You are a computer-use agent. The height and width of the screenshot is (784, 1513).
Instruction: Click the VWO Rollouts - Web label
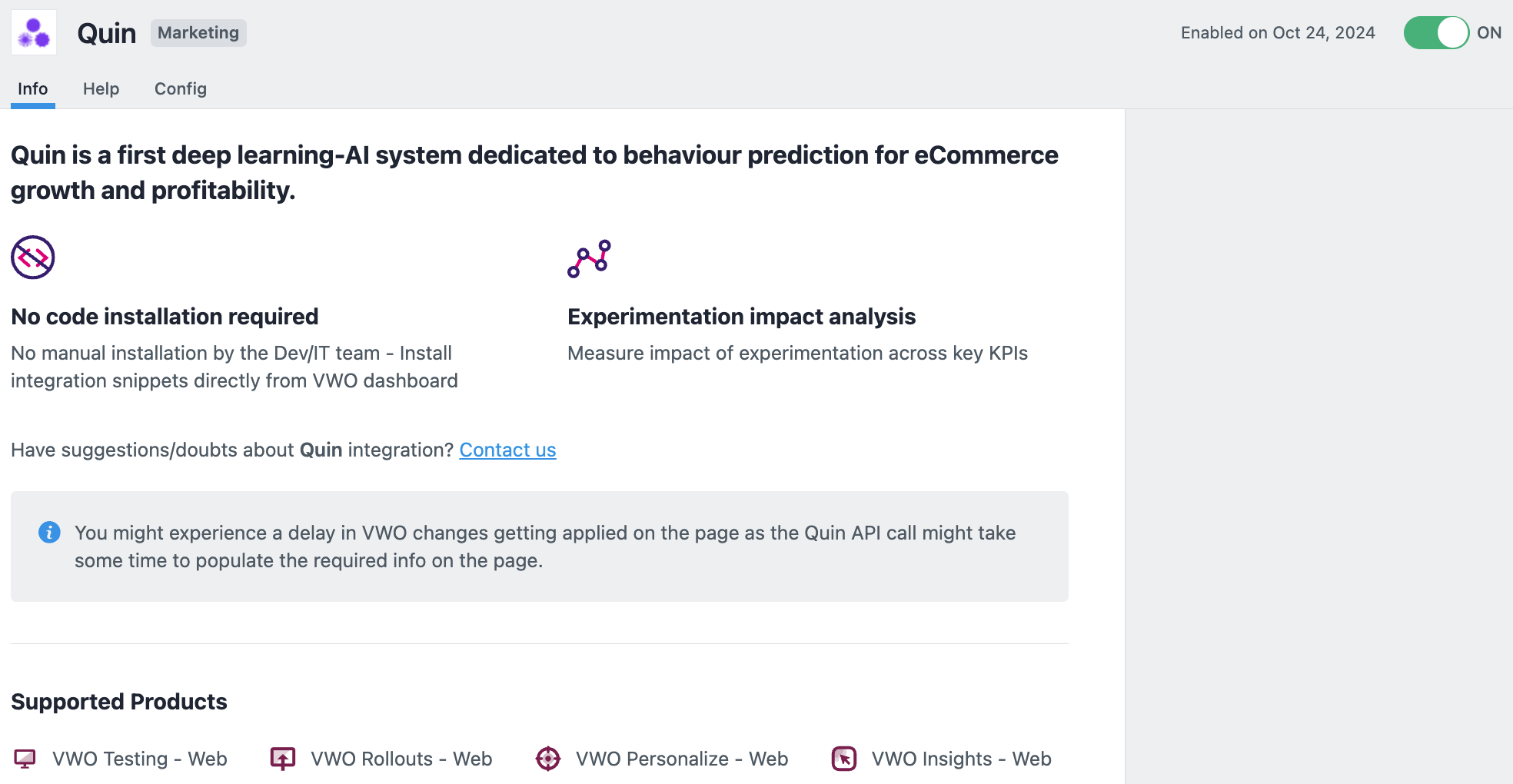point(401,759)
